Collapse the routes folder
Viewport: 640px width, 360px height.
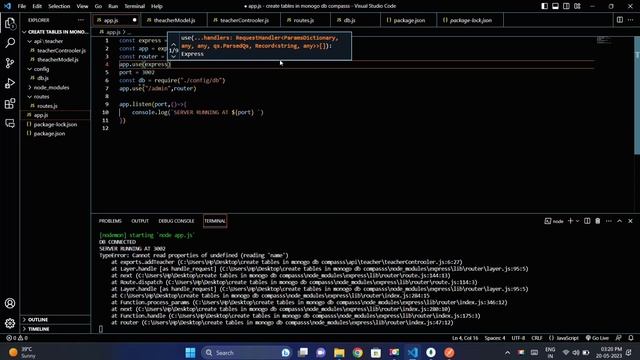41,97
